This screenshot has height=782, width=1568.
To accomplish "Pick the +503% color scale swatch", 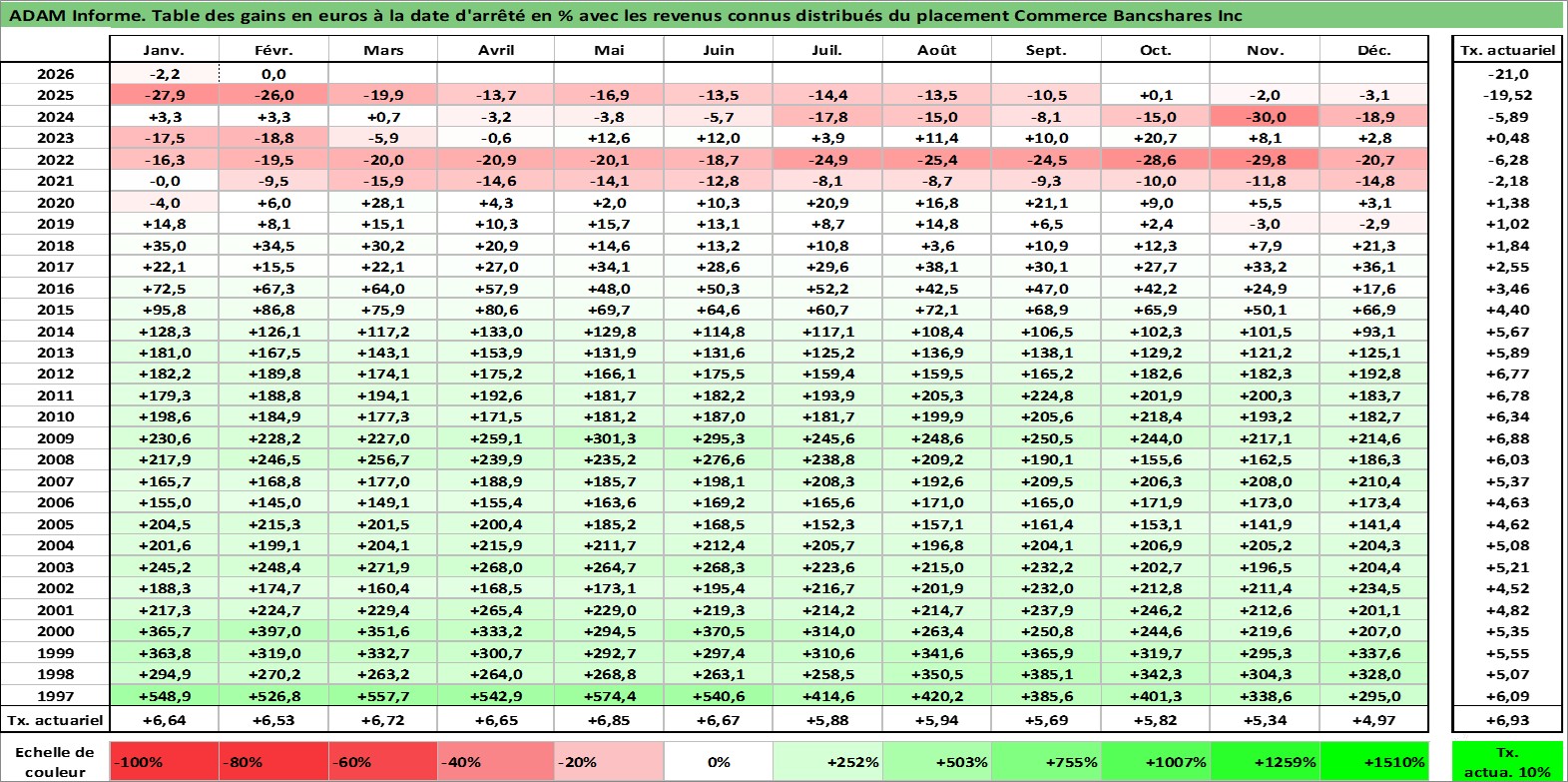I will (x=937, y=761).
